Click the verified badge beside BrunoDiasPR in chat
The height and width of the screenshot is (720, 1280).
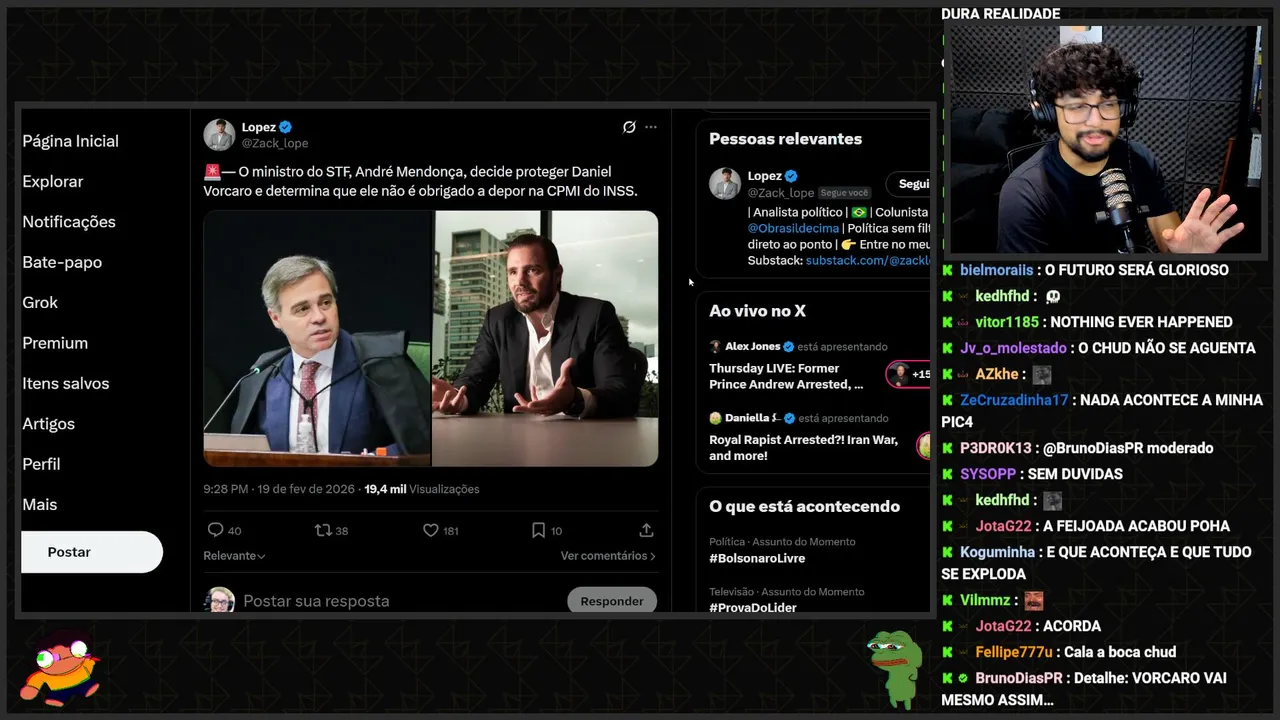coord(963,678)
